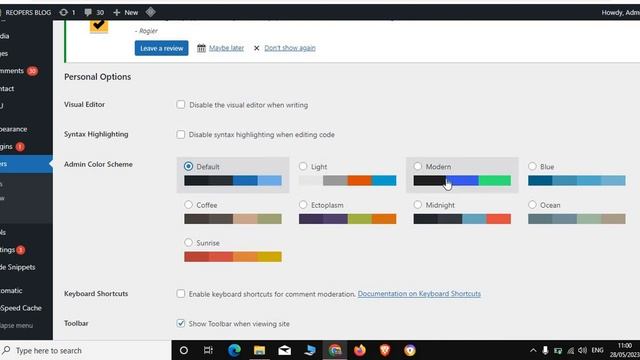Launch Brave browser from taskbar

pos(385,350)
